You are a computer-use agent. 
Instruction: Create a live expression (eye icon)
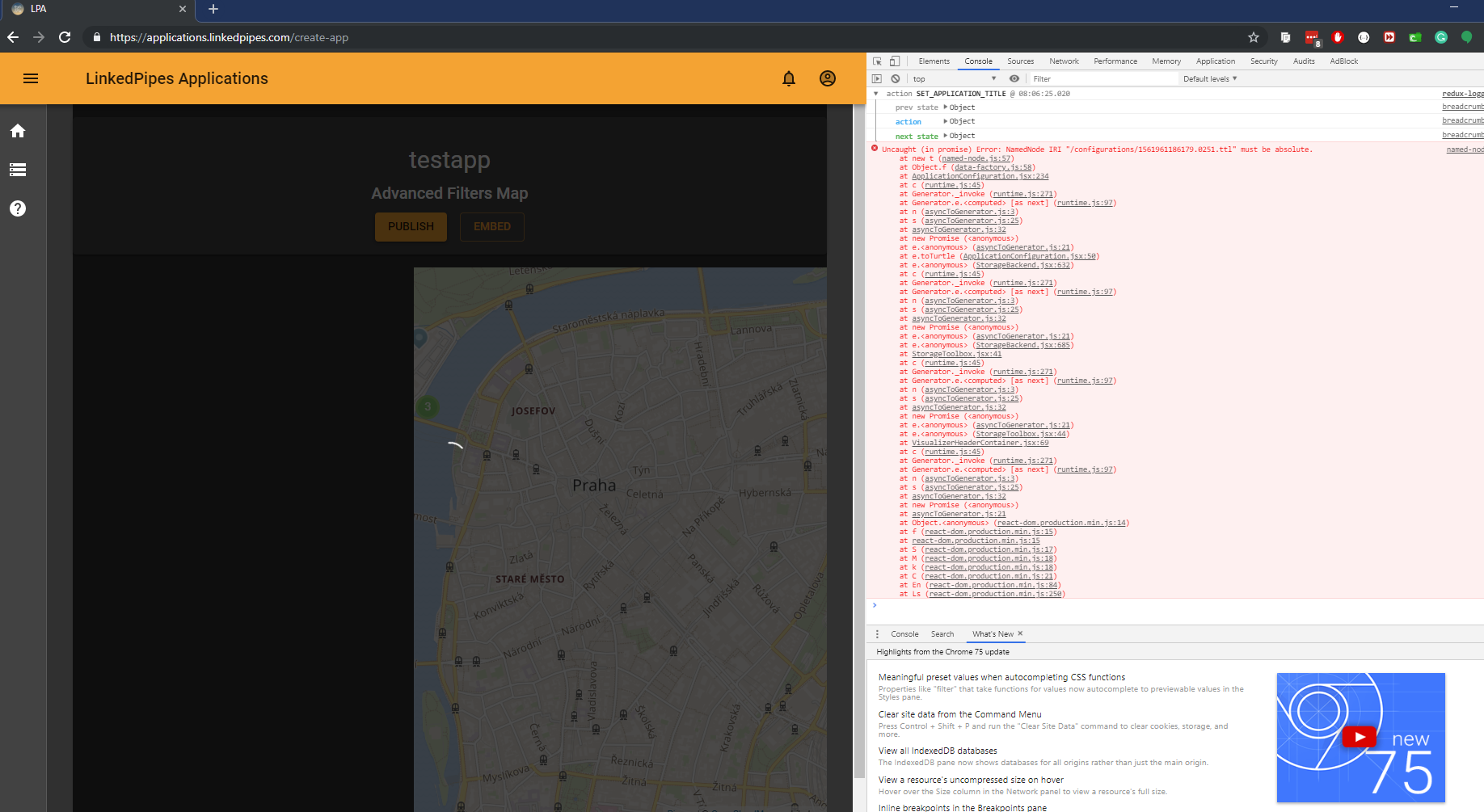1014,78
